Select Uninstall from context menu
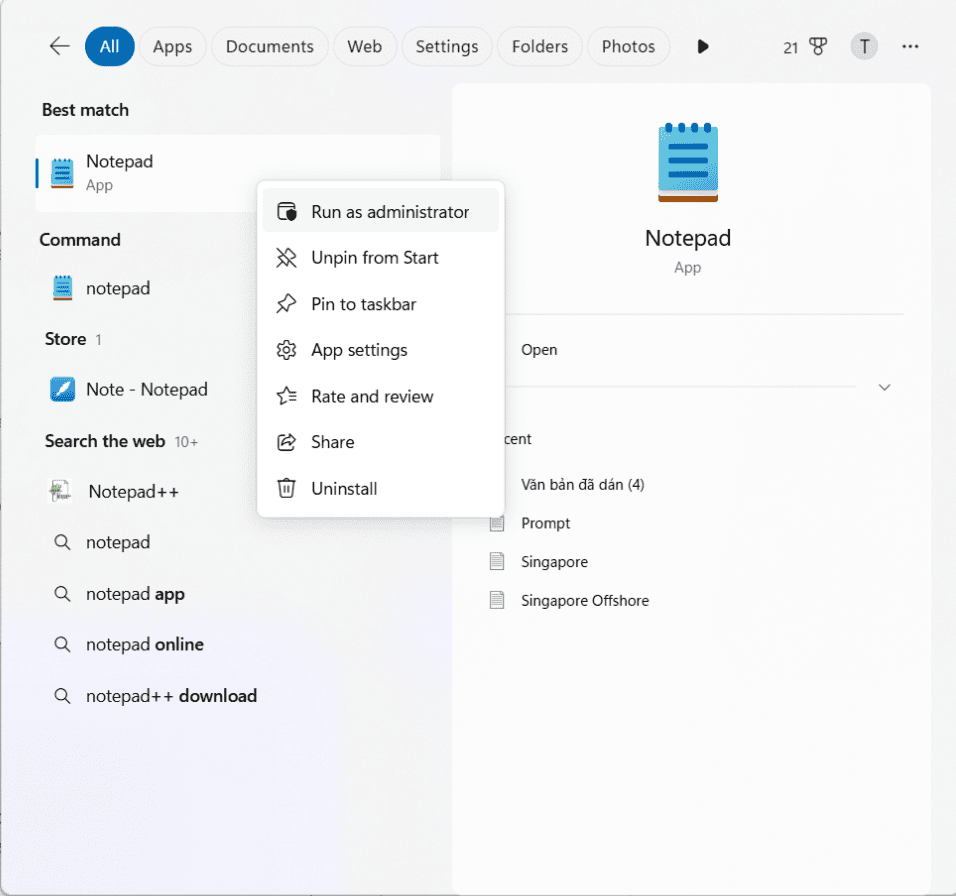Viewport: 956px width, 896px height. click(380, 488)
